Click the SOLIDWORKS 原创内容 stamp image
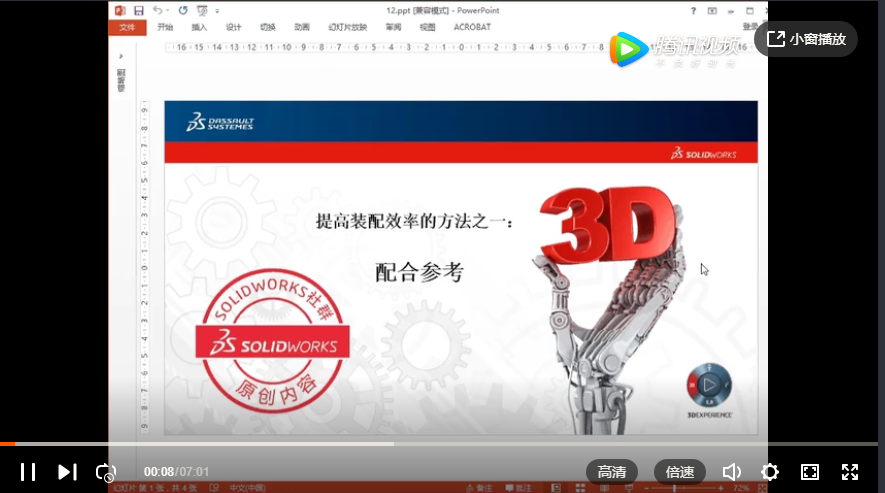This screenshot has height=493, width=885. coord(273,341)
